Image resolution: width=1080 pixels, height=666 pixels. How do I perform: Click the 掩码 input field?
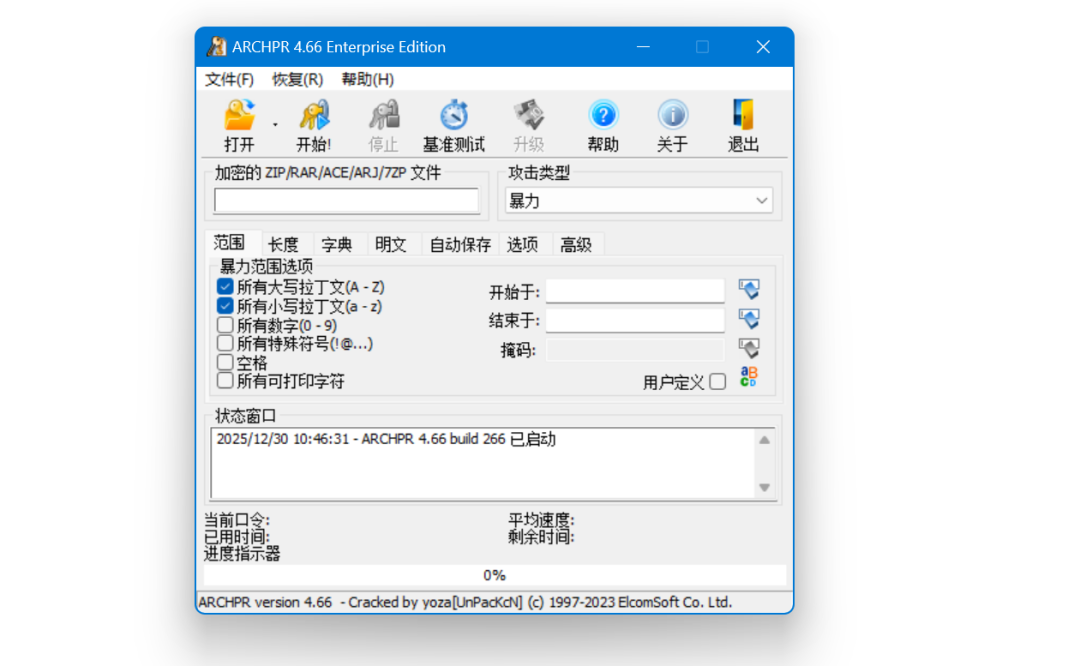[x=635, y=350]
